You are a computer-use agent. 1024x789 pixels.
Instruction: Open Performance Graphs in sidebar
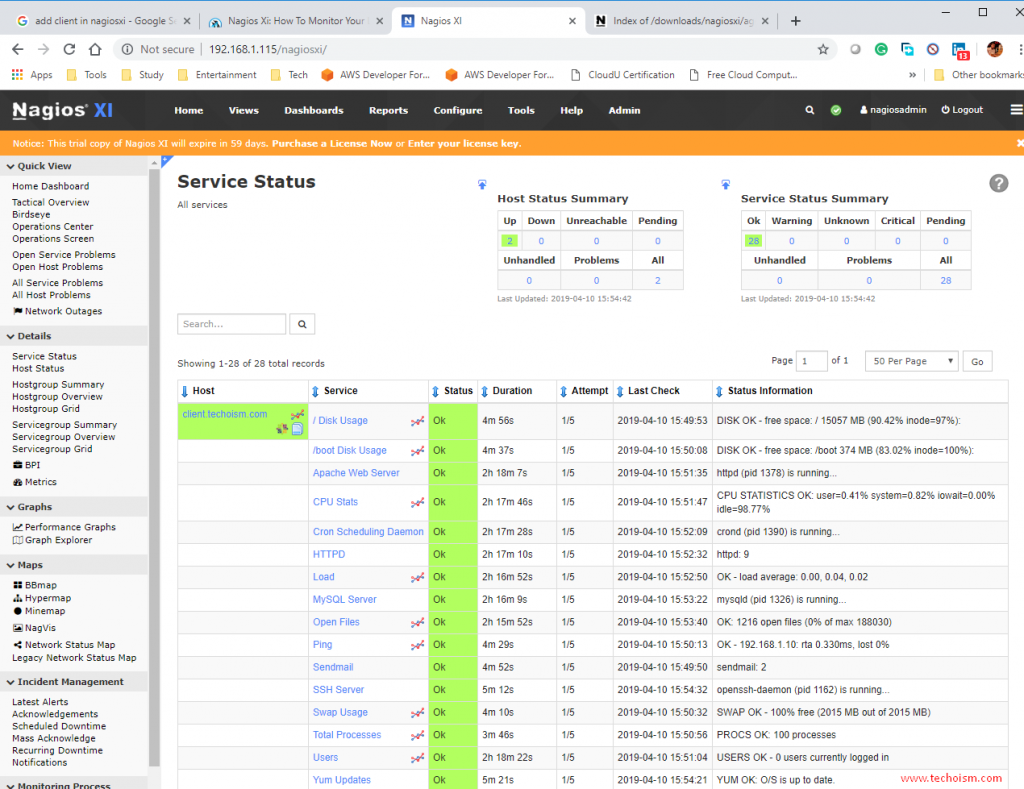pos(70,527)
